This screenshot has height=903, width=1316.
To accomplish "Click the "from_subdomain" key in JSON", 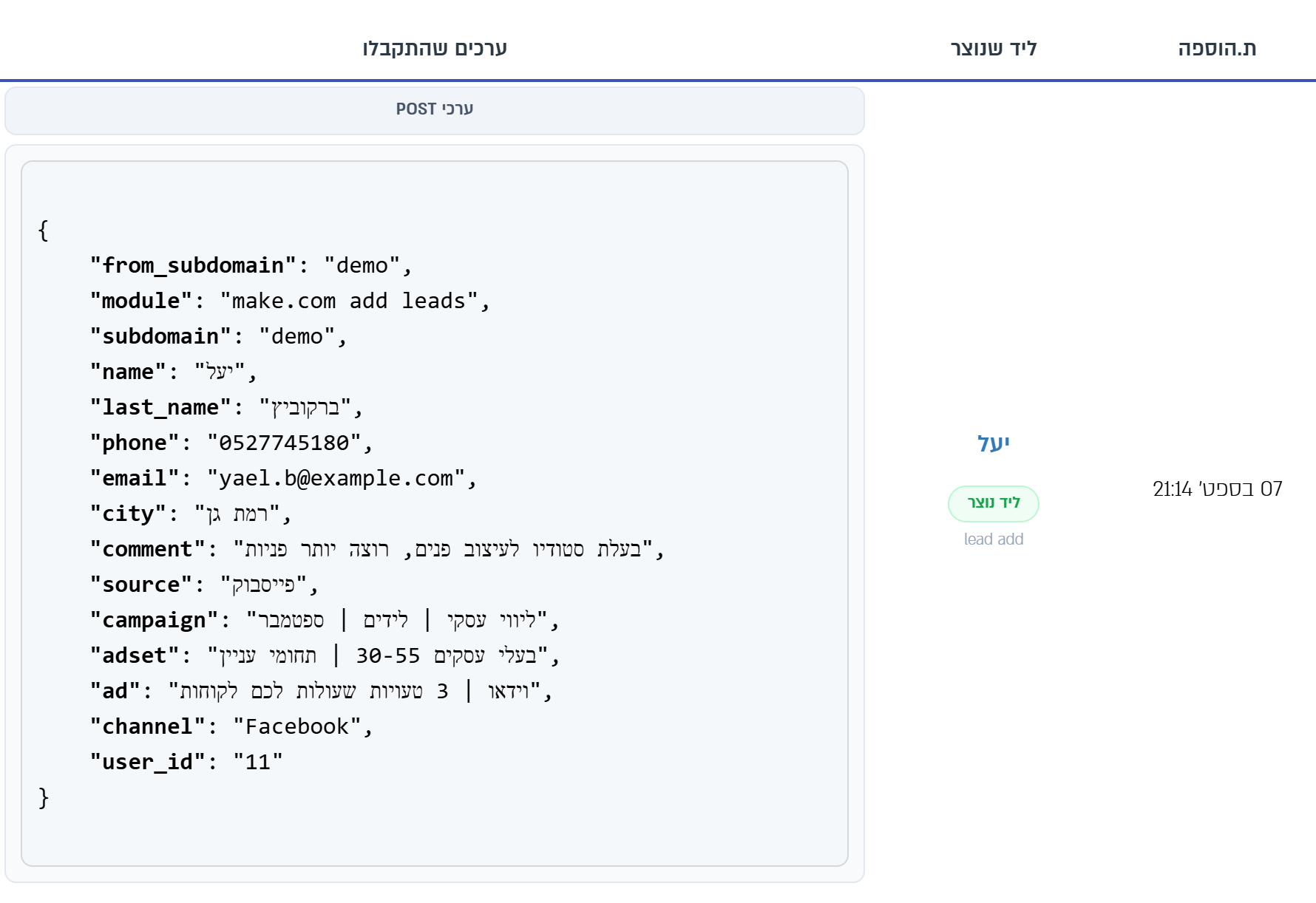I will pyautogui.click(x=193, y=265).
